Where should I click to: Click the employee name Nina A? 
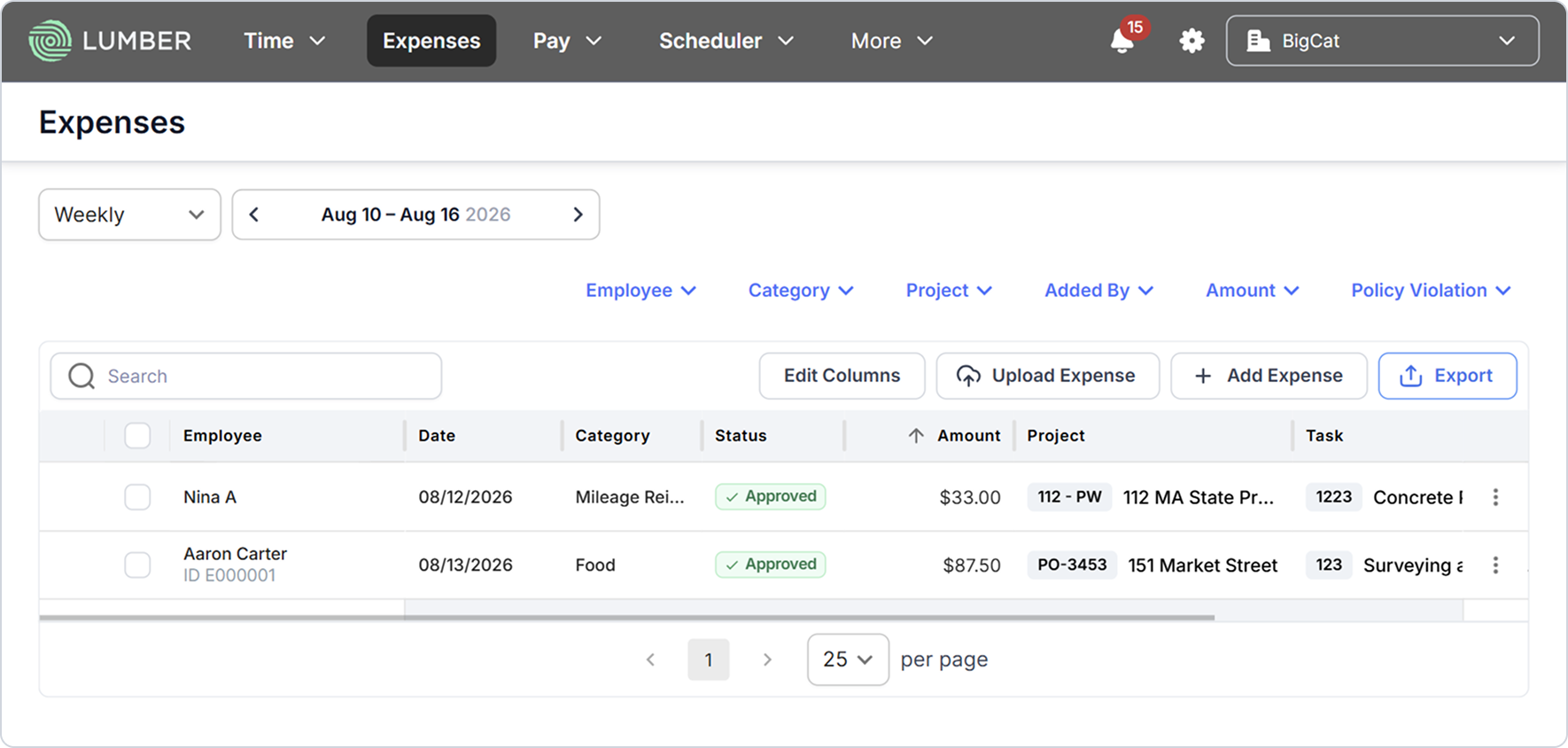[x=210, y=497]
